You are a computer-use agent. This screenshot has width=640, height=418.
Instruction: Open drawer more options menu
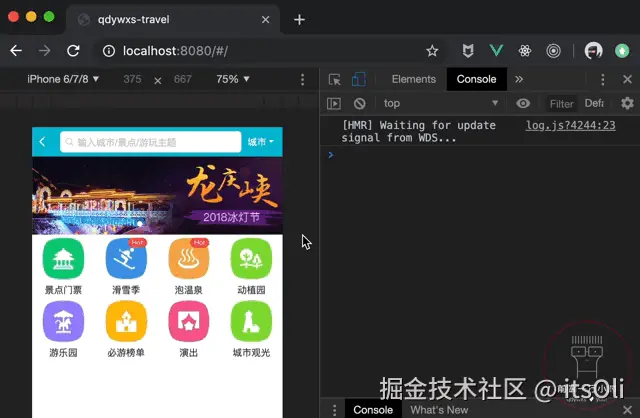(334, 410)
